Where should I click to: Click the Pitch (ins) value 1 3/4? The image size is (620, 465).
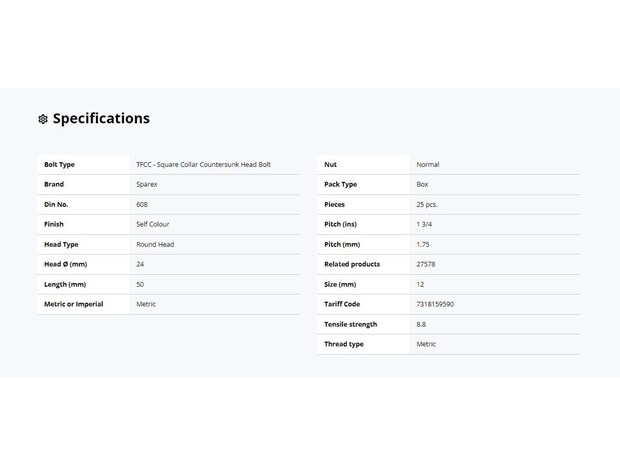click(x=424, y=224)
